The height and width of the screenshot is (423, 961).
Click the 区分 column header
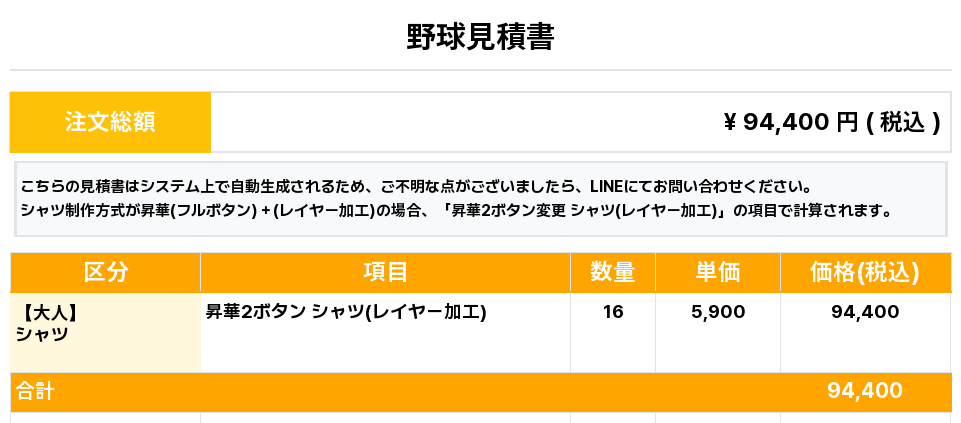click(105, 272)
